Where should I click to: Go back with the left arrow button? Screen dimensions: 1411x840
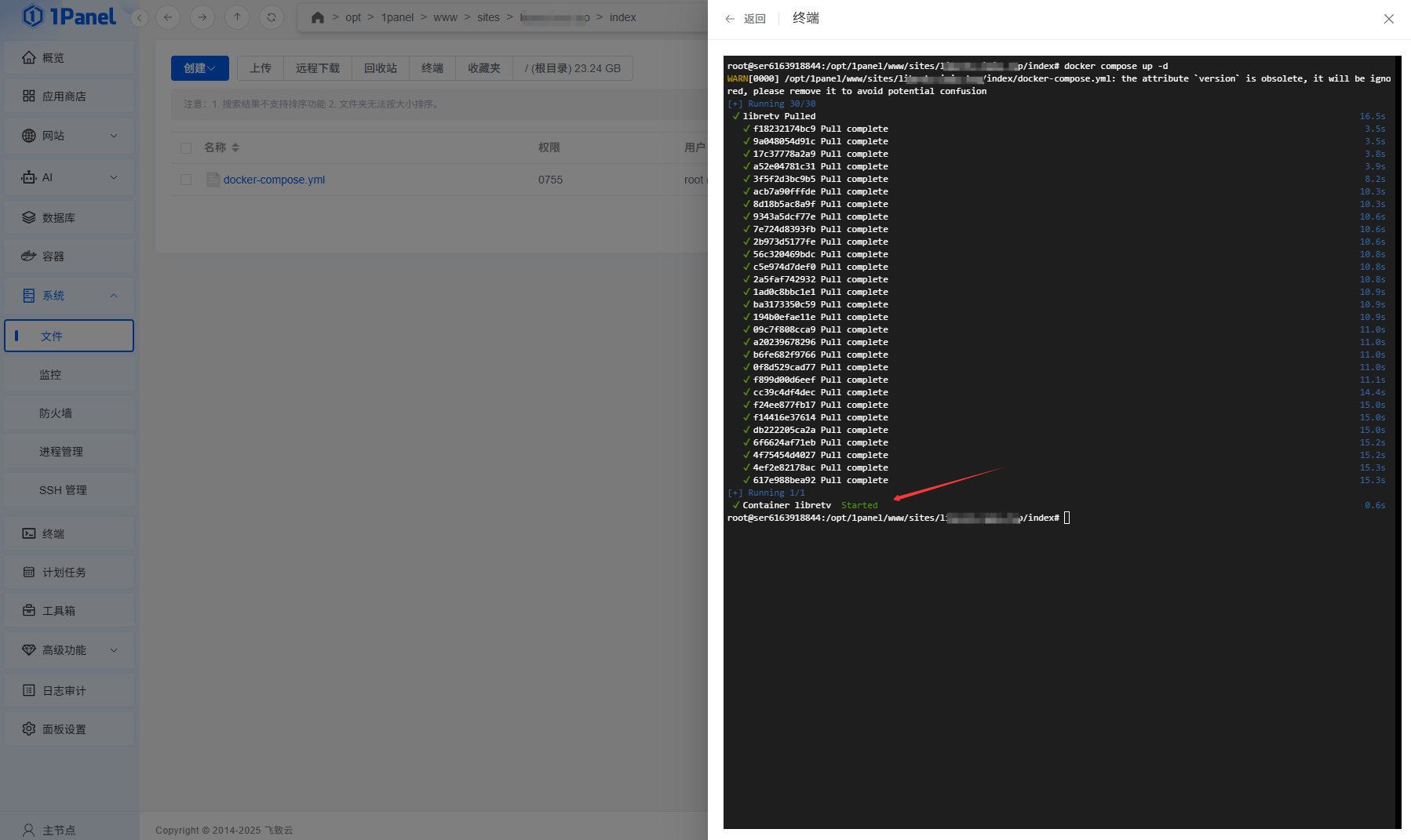pos(168,17)
